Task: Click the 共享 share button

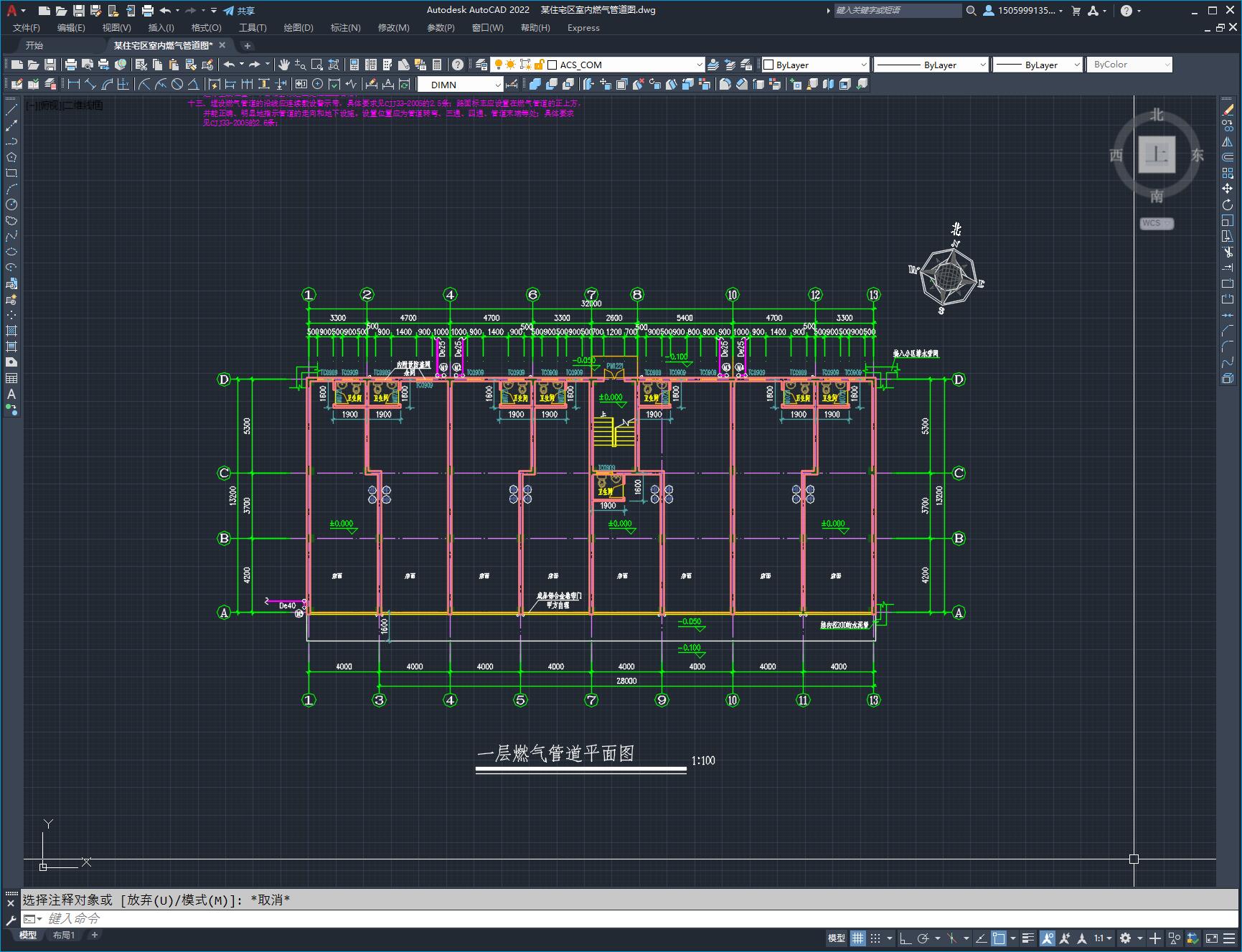Action: 239,10
